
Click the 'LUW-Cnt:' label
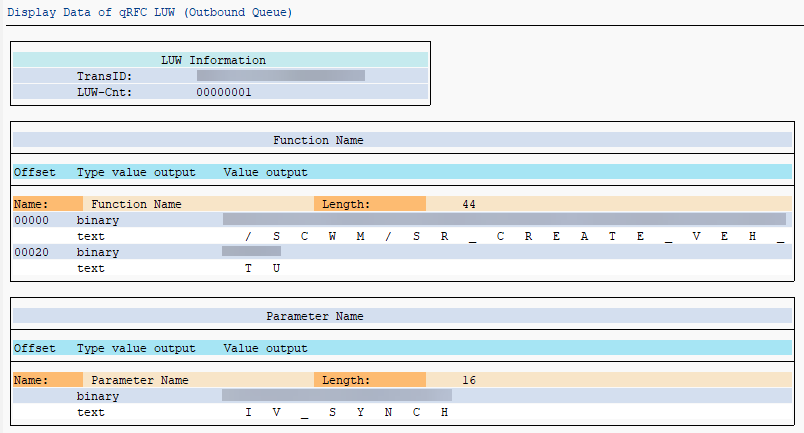point(105,92)
